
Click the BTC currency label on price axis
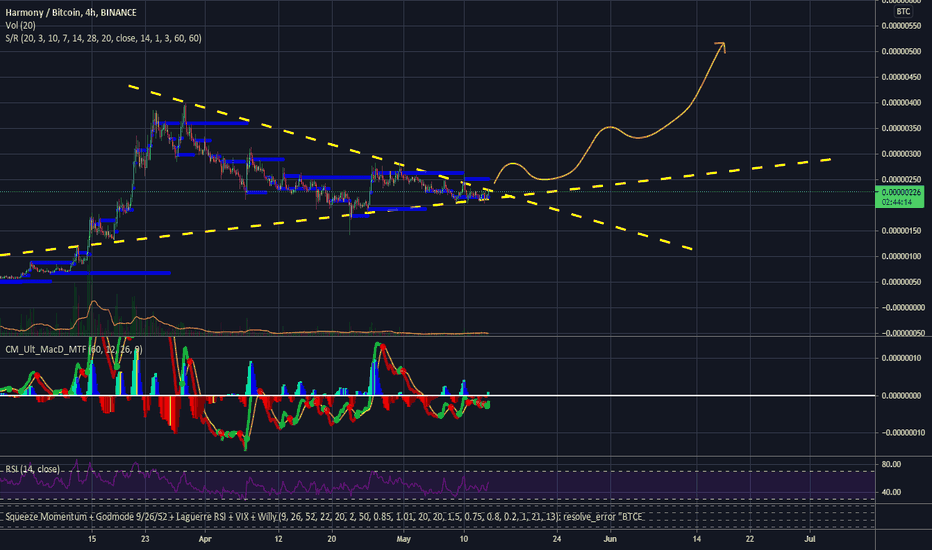coord(903,11)
